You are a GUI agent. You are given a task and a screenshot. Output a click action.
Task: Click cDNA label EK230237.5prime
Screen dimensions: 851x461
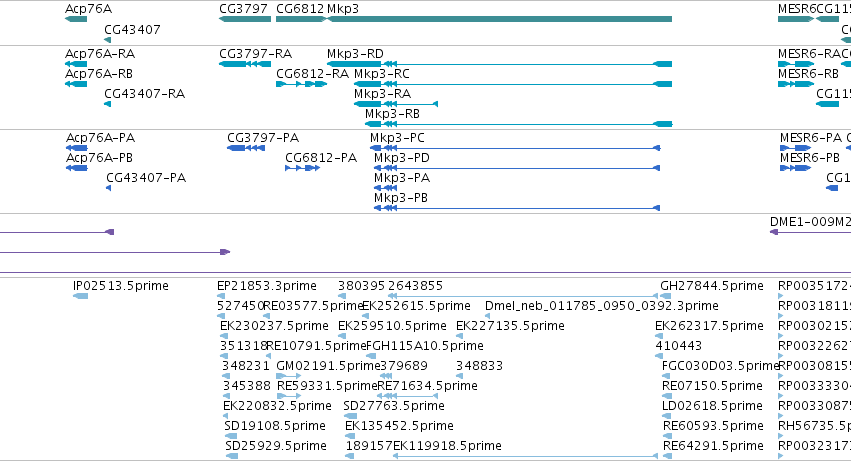point(274,326)
